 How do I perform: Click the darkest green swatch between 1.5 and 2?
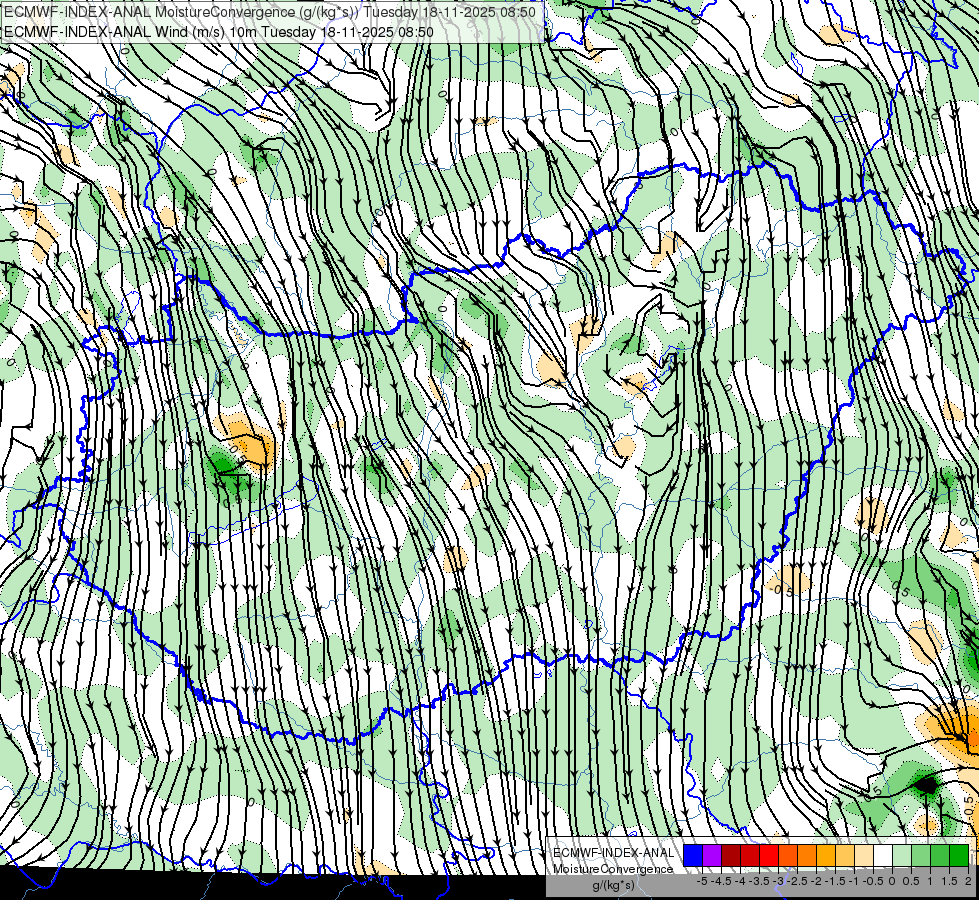pos(959,855)
